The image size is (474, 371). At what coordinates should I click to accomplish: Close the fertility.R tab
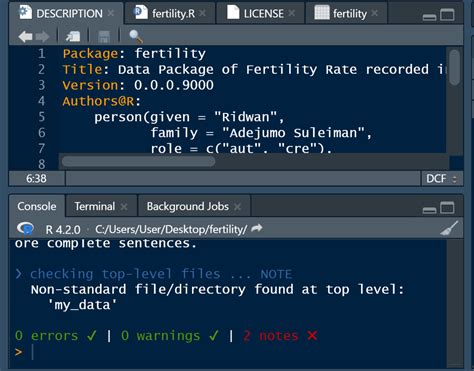[x=202, y=13]
